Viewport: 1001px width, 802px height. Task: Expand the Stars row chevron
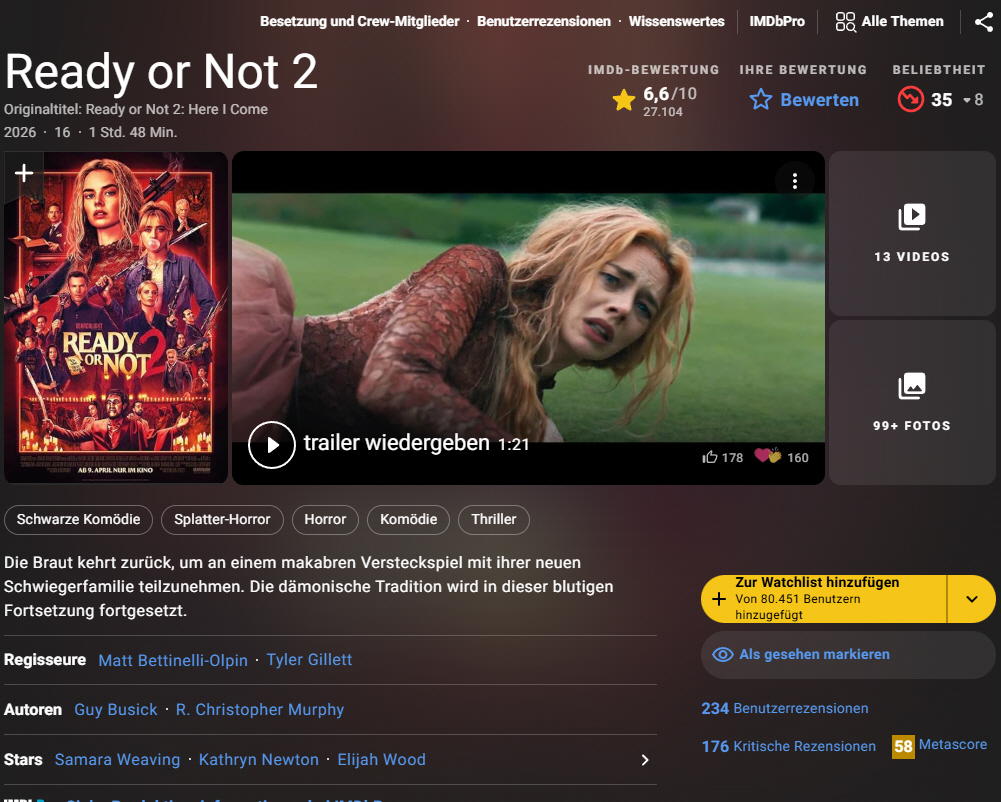[645, 760]
